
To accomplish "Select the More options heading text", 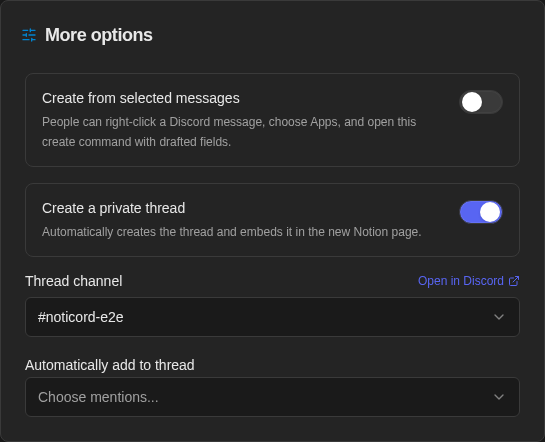I will [x=99, y=35].
